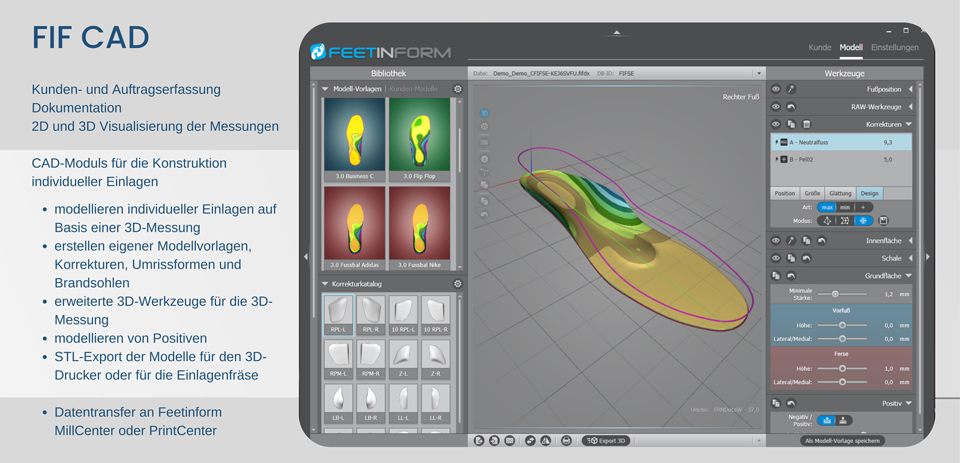Switch to the Größe tab
Viewport: 960px width, 463px height.
[x=811, y=193]
